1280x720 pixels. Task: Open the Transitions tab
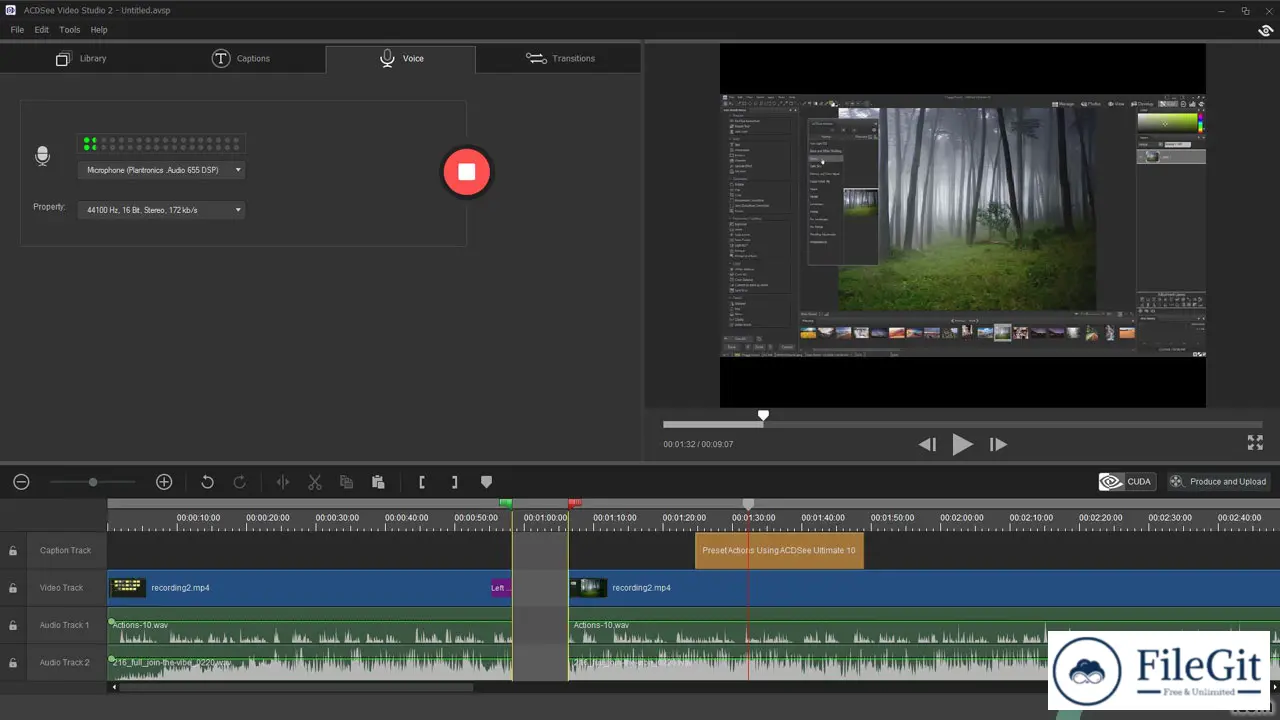(560, 59)
